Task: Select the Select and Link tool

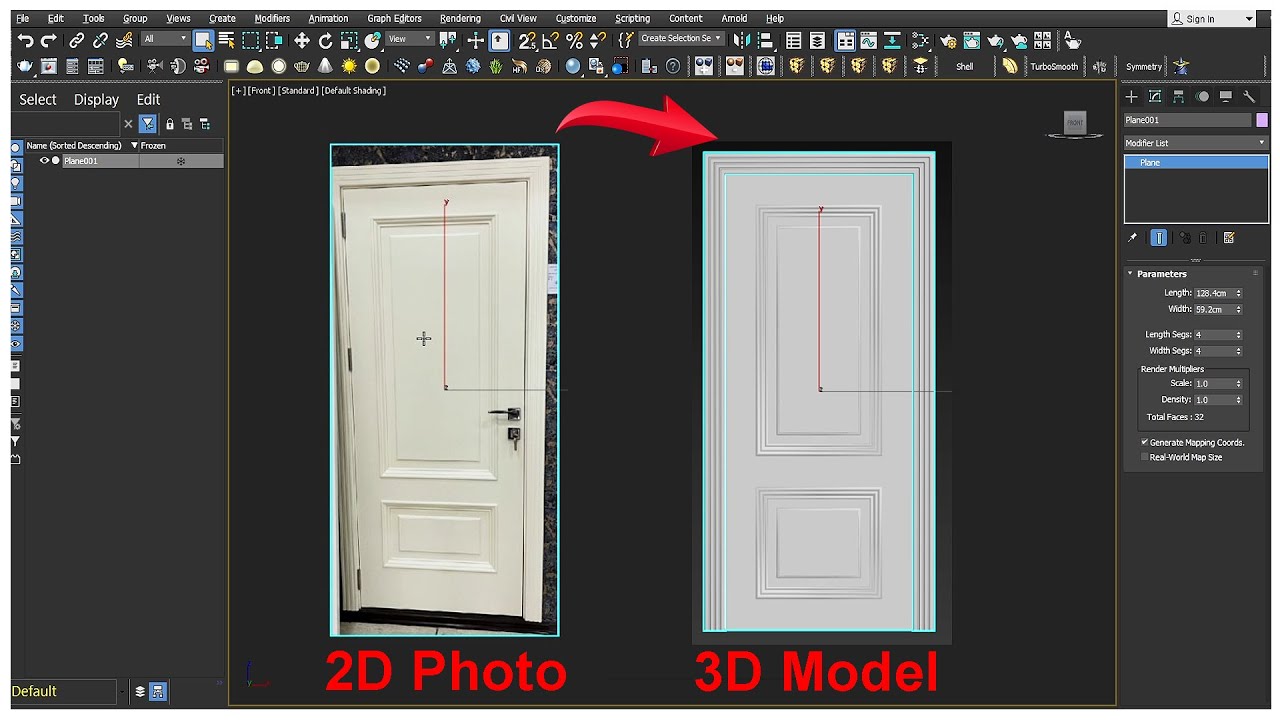Action: pos(77,41)
